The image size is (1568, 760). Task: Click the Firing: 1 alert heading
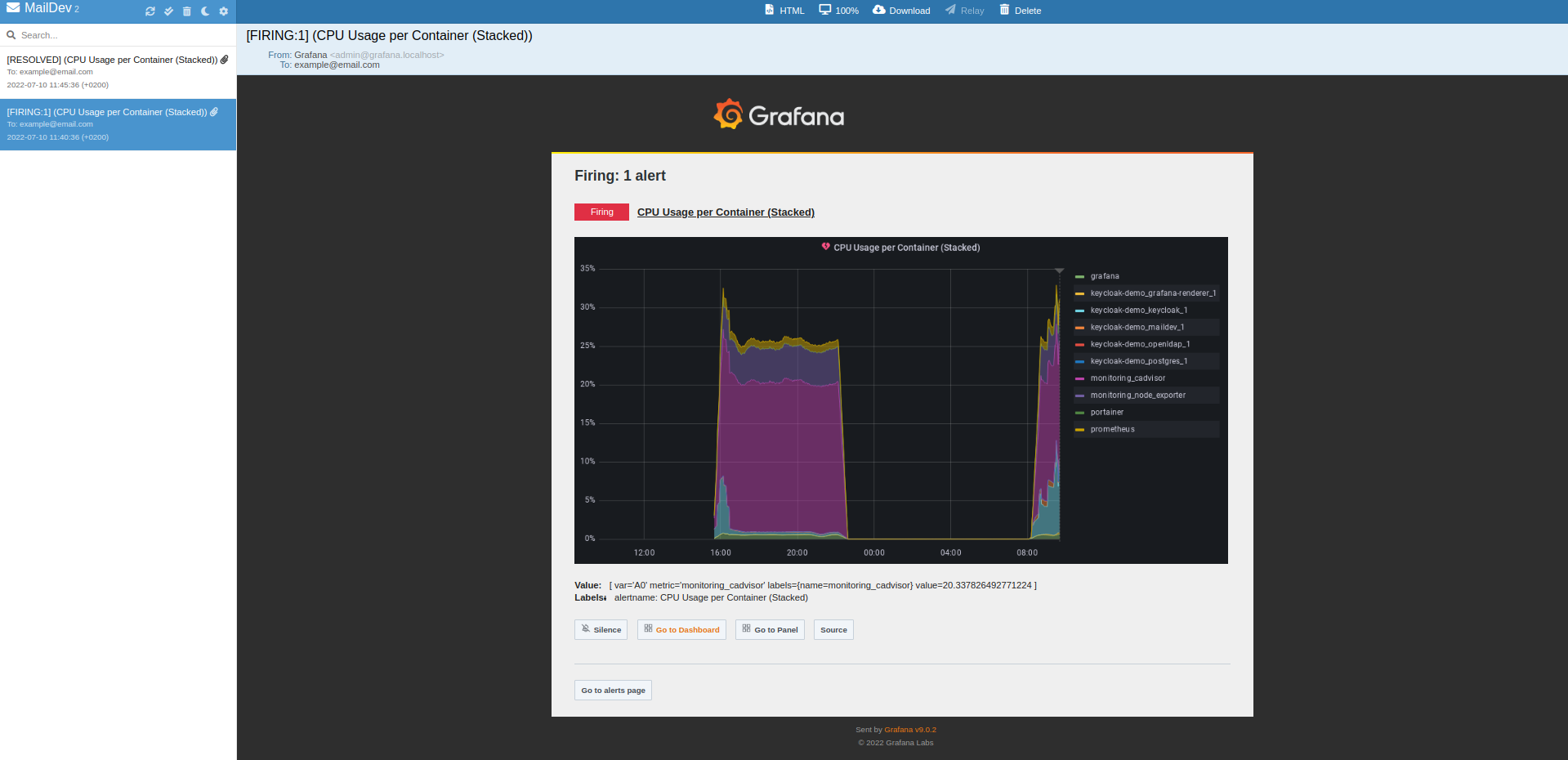click(620, 176)
